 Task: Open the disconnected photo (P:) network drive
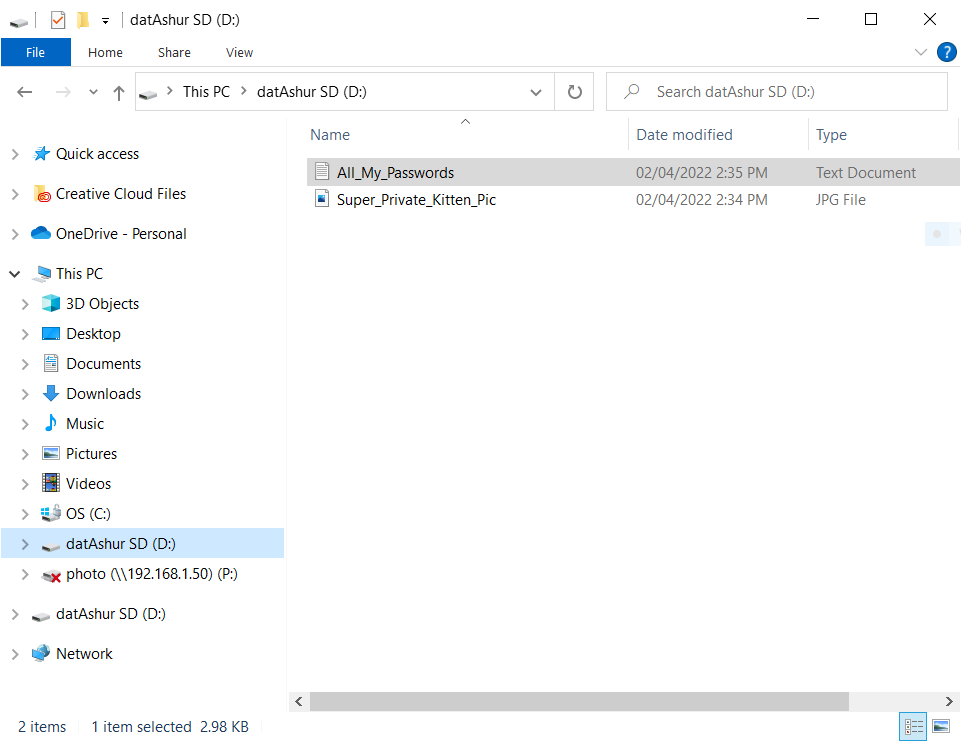(151, 574)
